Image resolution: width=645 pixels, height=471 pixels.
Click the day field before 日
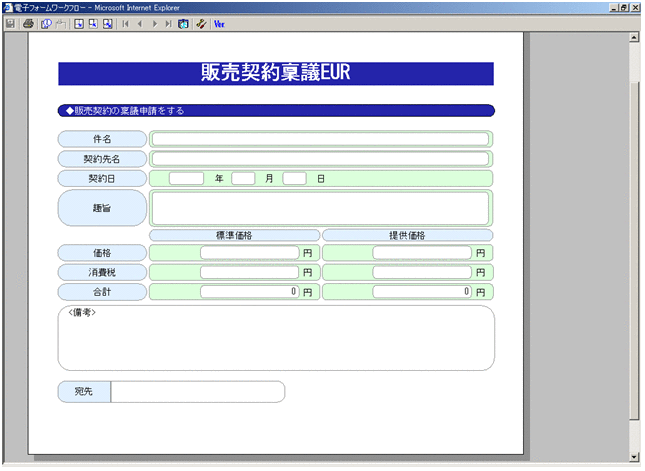[x=294, y=179]
